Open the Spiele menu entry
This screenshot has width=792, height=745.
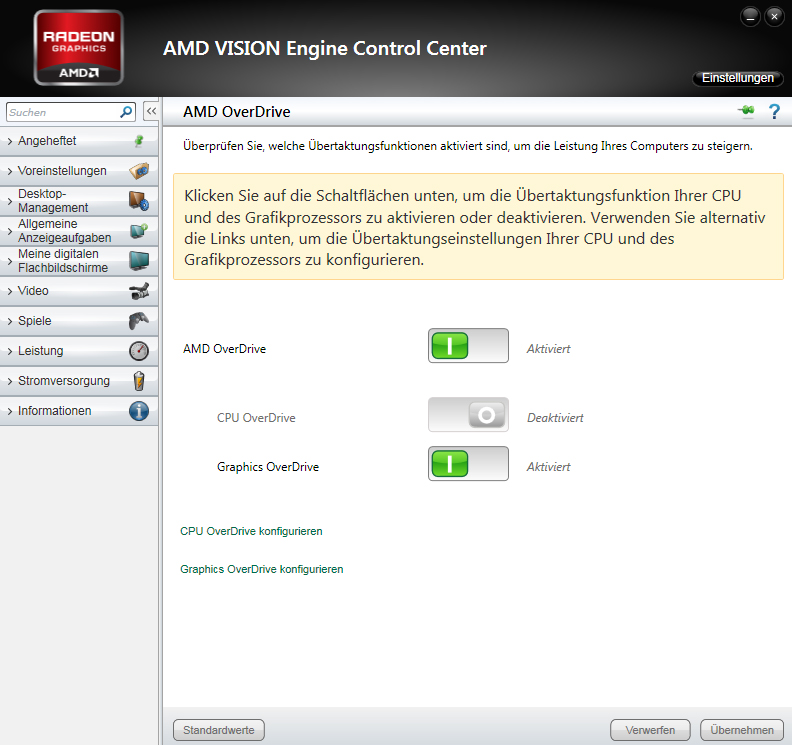(79, 321)
